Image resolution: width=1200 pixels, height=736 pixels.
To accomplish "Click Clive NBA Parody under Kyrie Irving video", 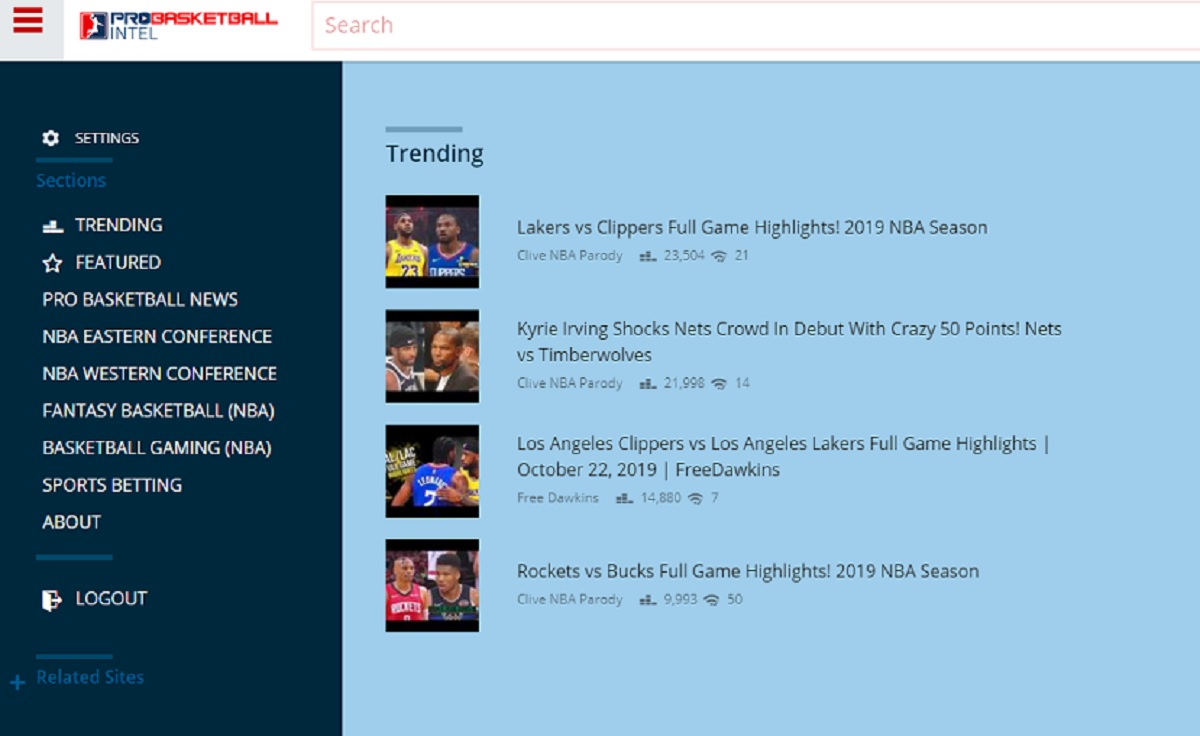I will coord(570,384).
